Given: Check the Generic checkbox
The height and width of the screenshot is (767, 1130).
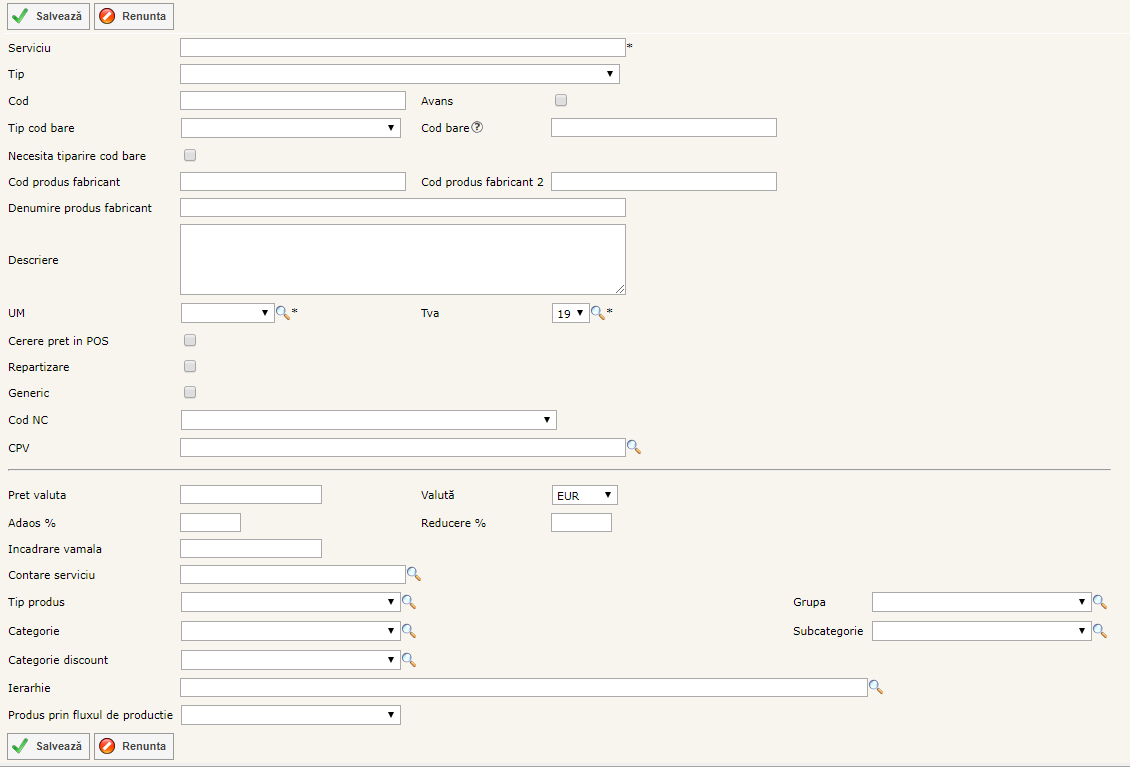Looking at the screenshot, I should [190, 392].
